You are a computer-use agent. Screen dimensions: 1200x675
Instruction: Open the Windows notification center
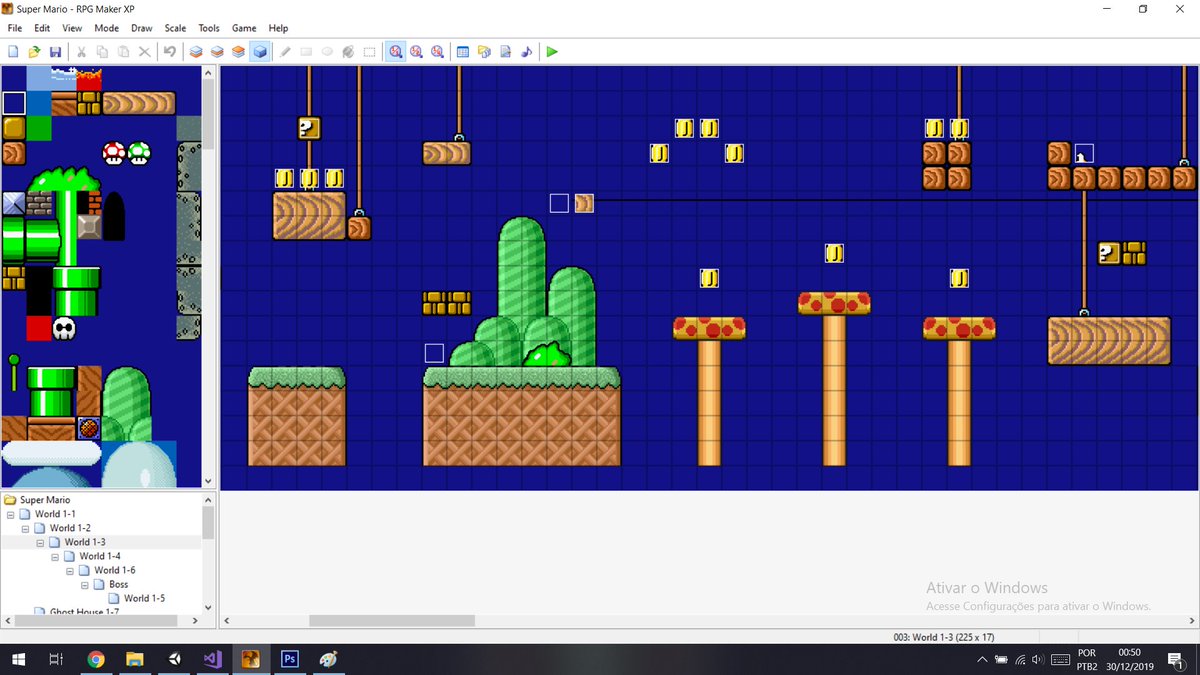tap(1176, 659)
